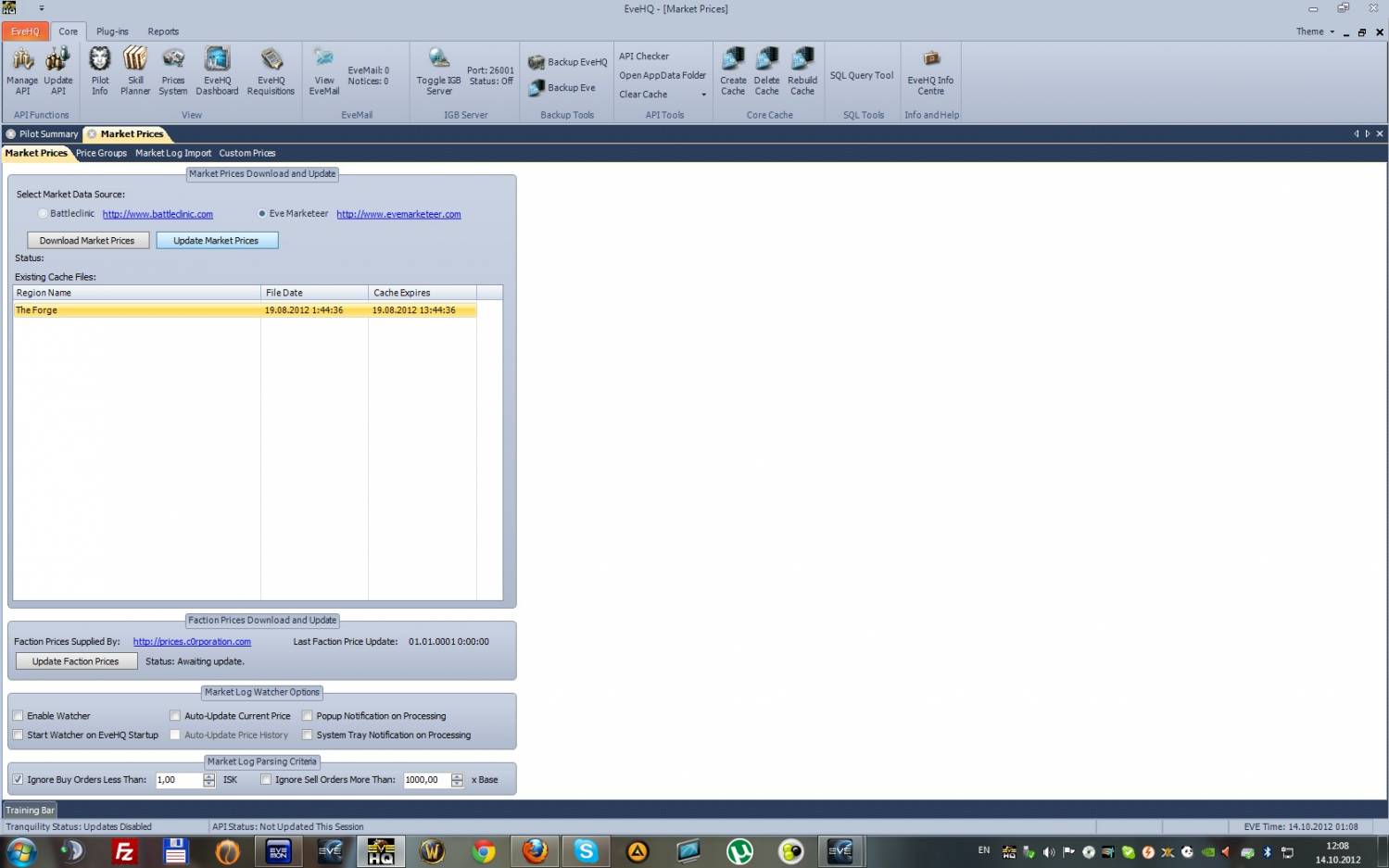Toggle the IGB Server
Image resolution: width=1389 pixels, height=868 pixels.
(x=439, y=71)
